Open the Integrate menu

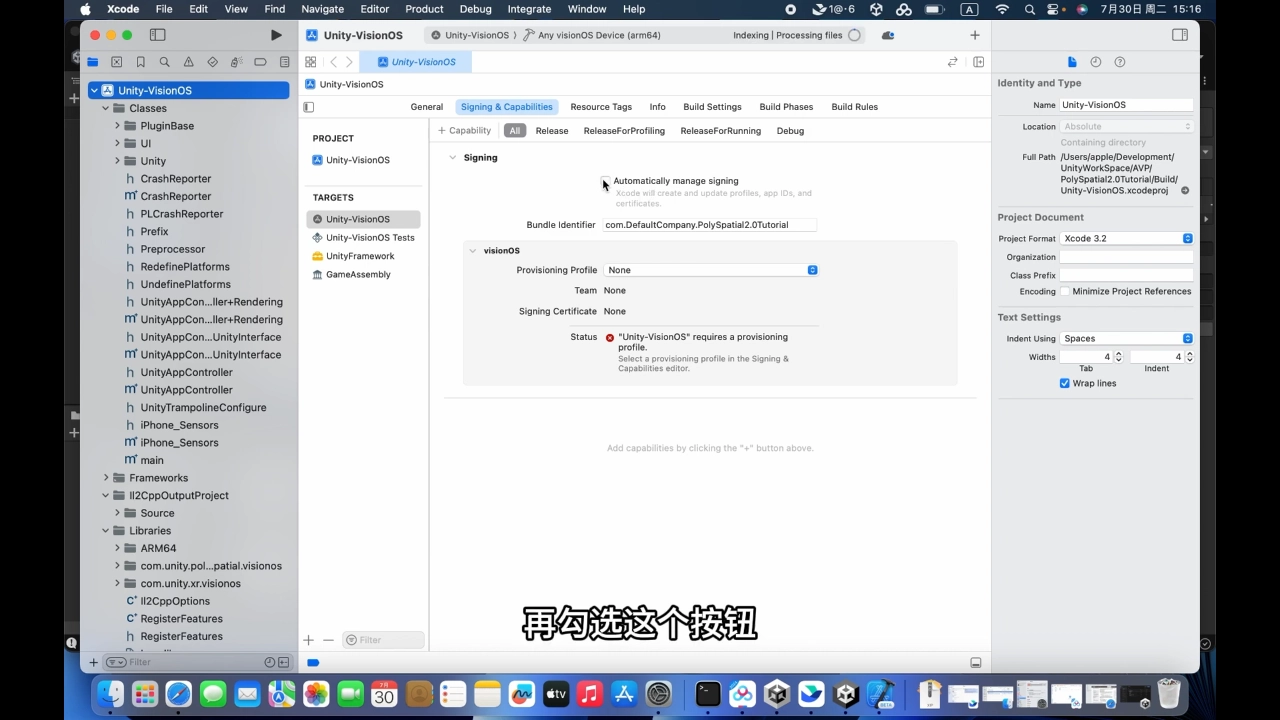click(x=529, y=9)
